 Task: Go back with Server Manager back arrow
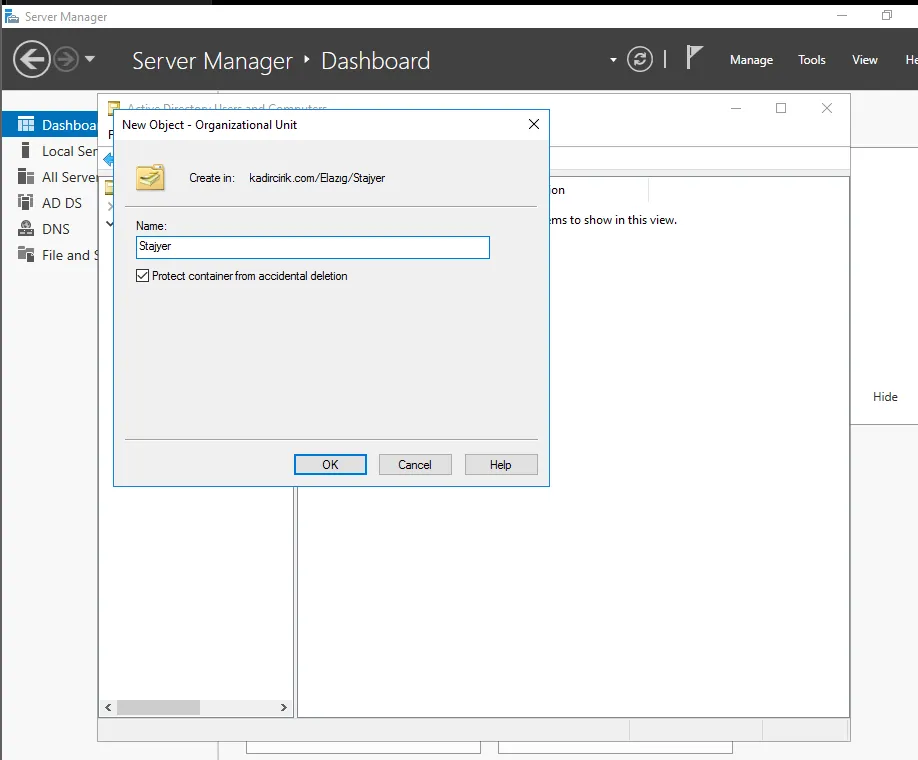(31, 59)
